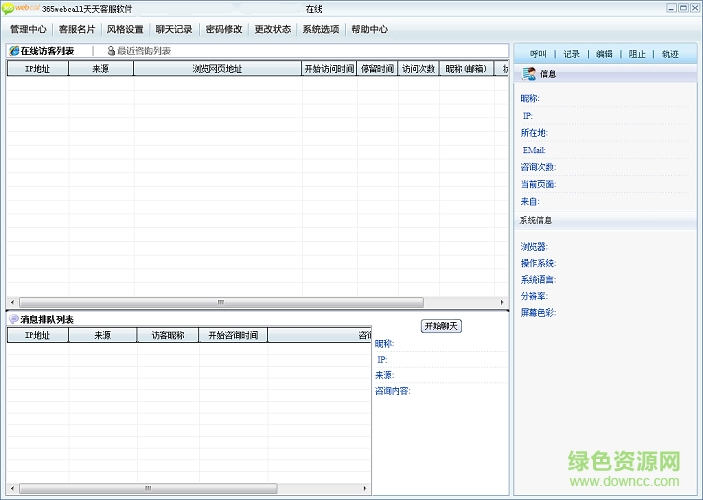Click the 阻止 button to block visitor

pos(637,54)
